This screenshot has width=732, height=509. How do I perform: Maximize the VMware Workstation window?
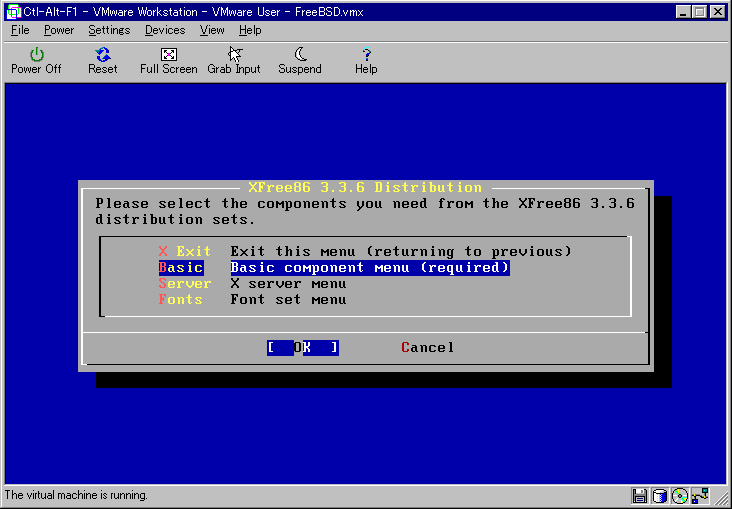coord(700,12)
